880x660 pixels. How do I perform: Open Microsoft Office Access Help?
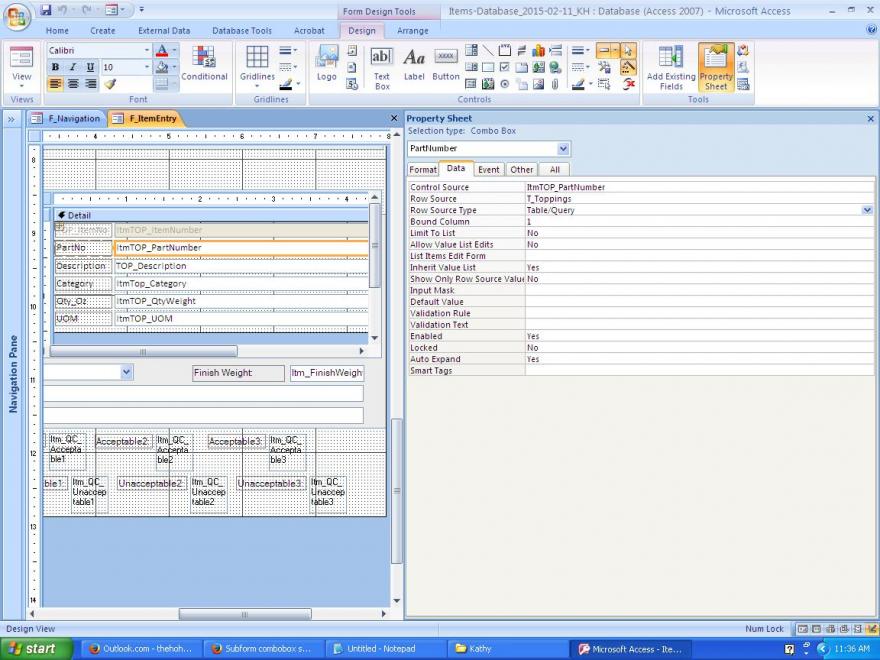[871, 30]
